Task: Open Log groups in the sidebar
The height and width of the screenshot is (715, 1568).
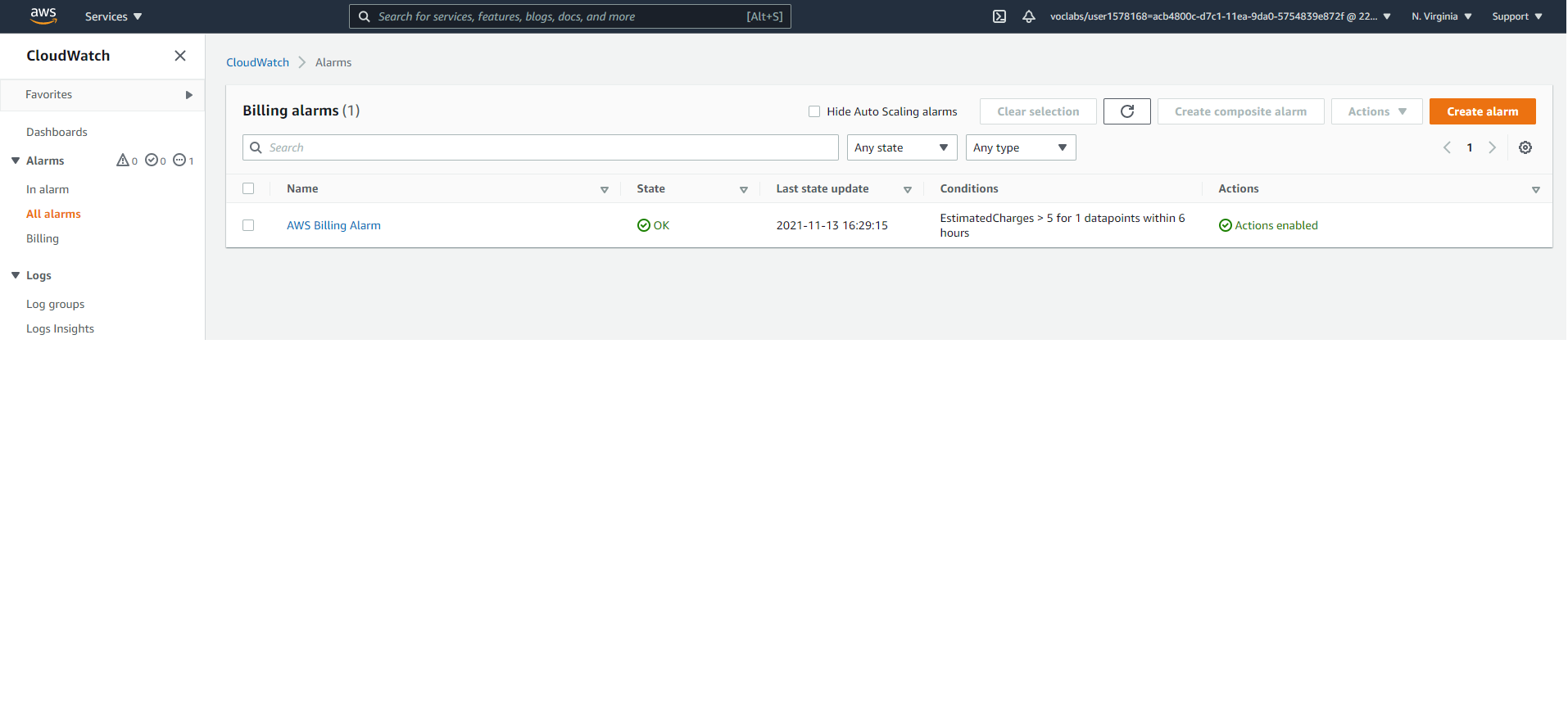Action: 56,304
